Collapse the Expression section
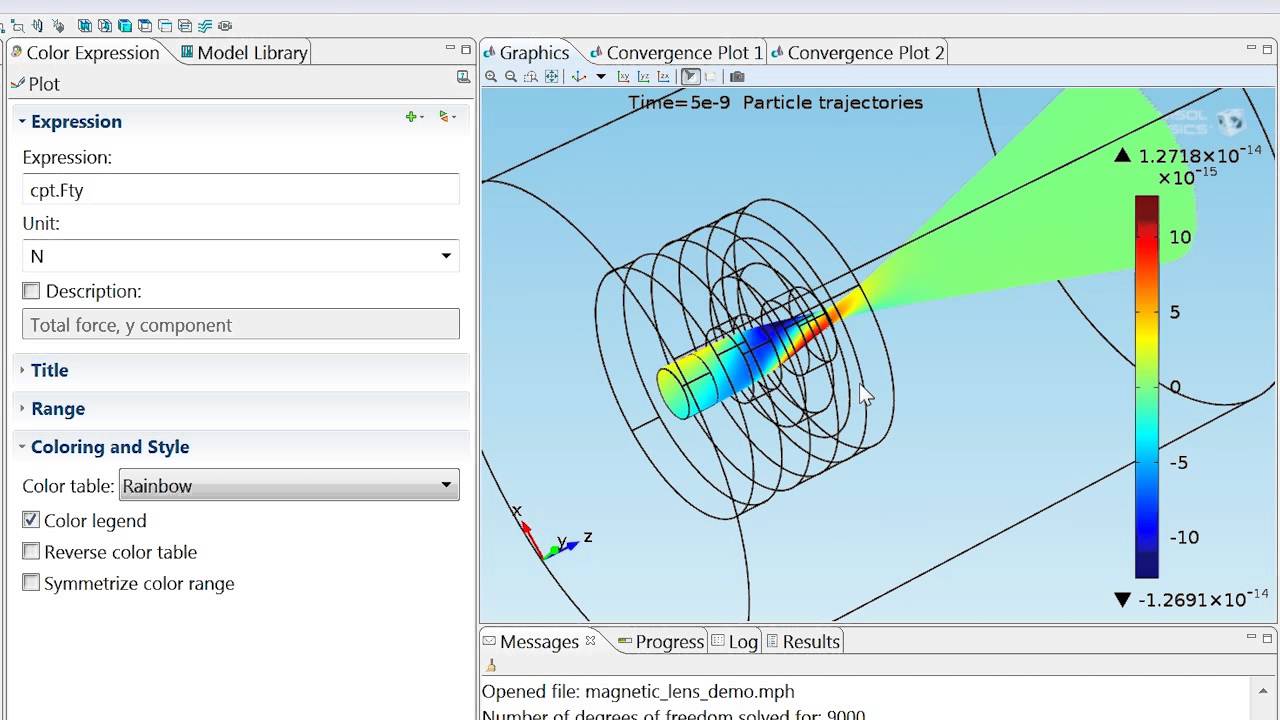1280x720 pixels. click(x=22, y=121)
